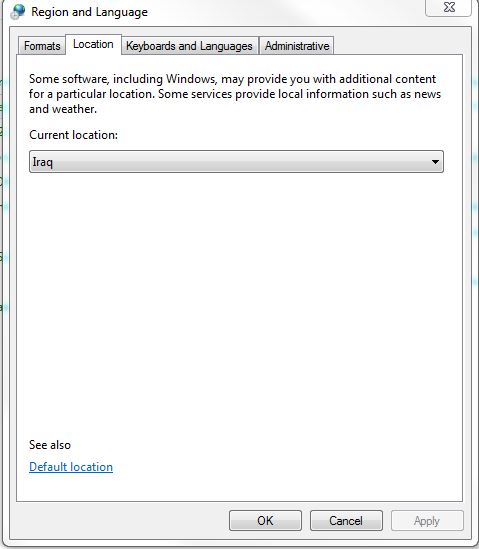The height and width of the screenshot is (549, 479).
Task: Open the Keyboards and Languages tab
Action: tap(189, 46)
